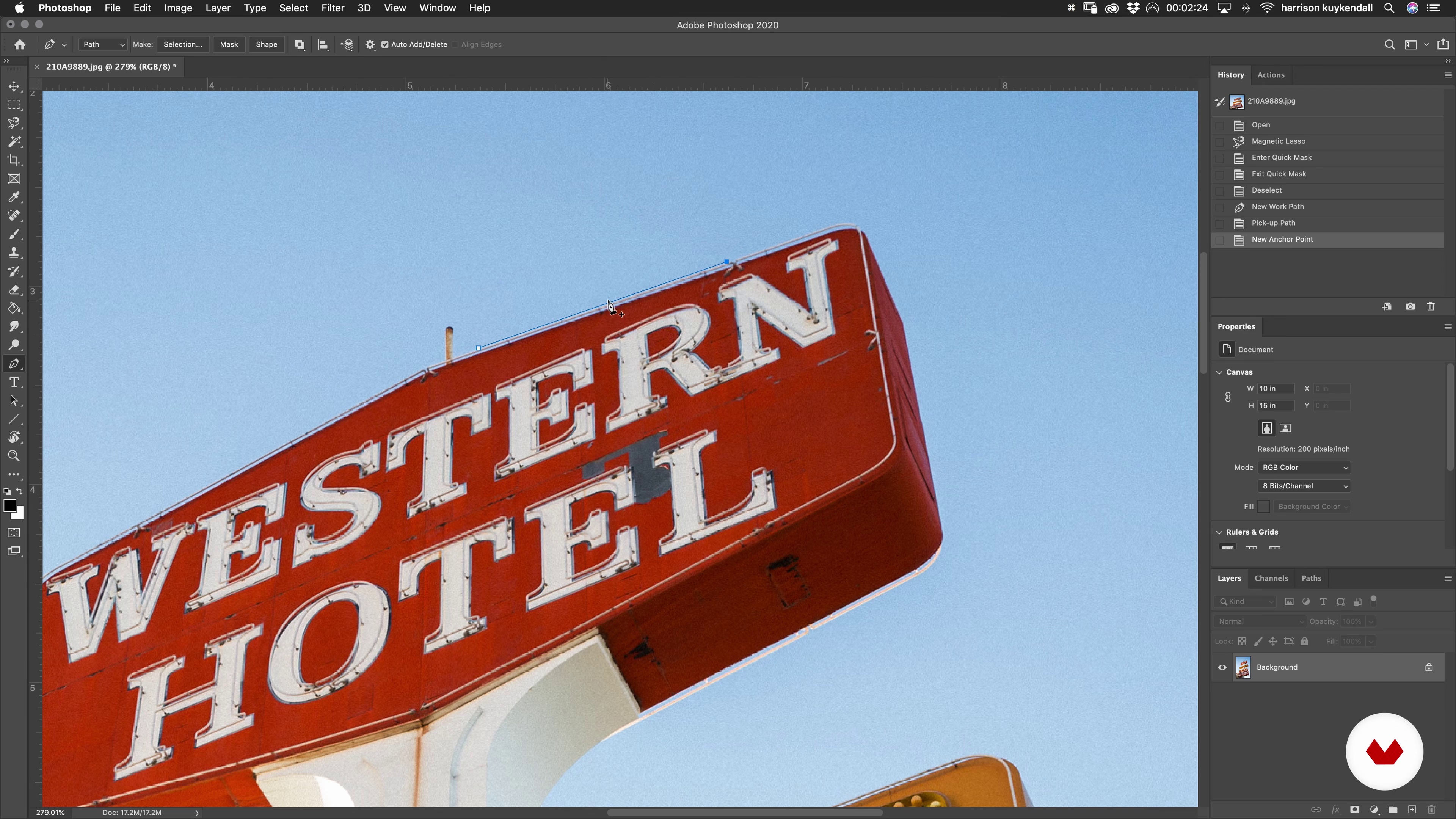The width and height of the screenshot is (1456, 819).
Task: Open path alignment options
Action: 323,45
